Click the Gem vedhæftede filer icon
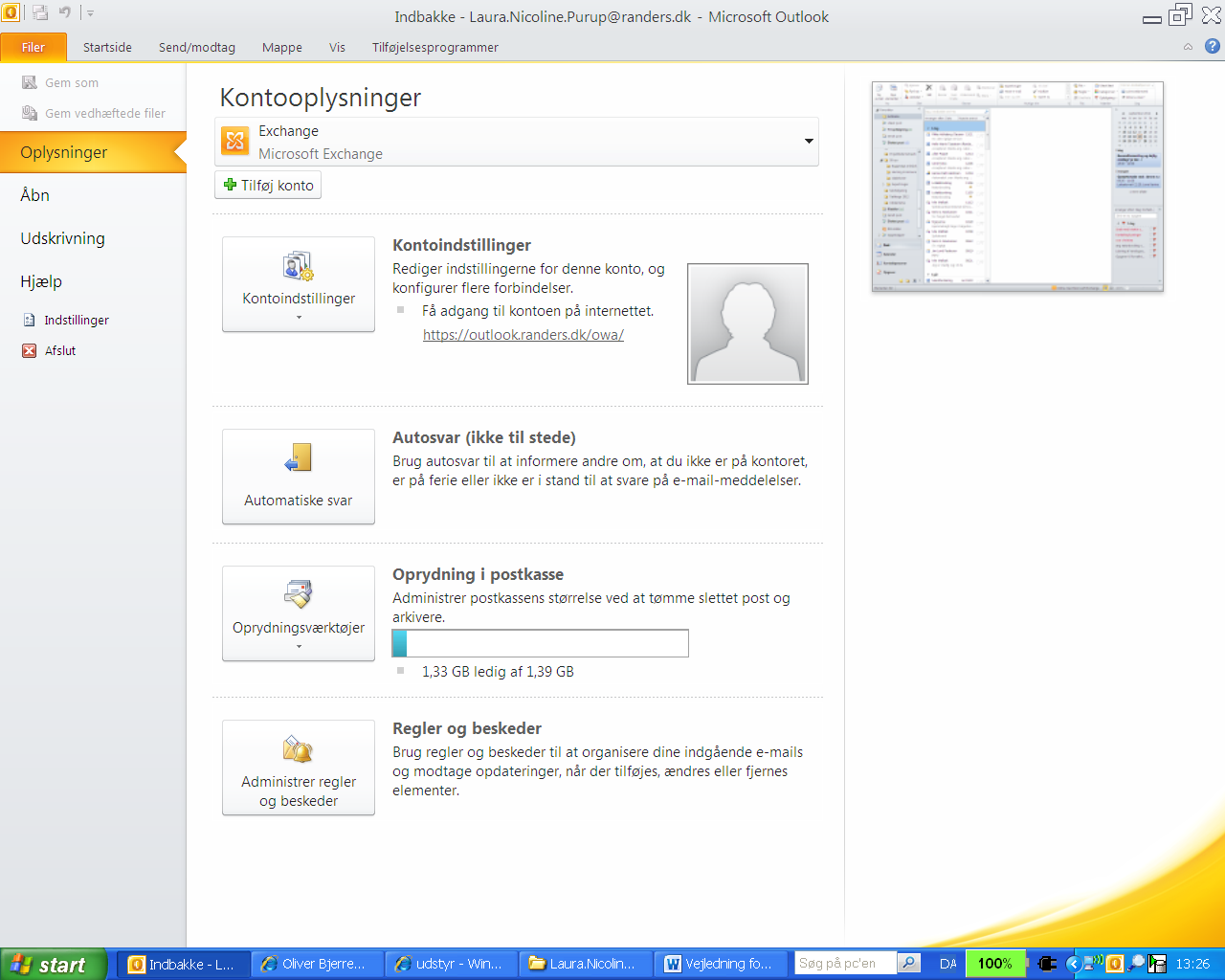Screen dimensions: 1225x980 30,113
